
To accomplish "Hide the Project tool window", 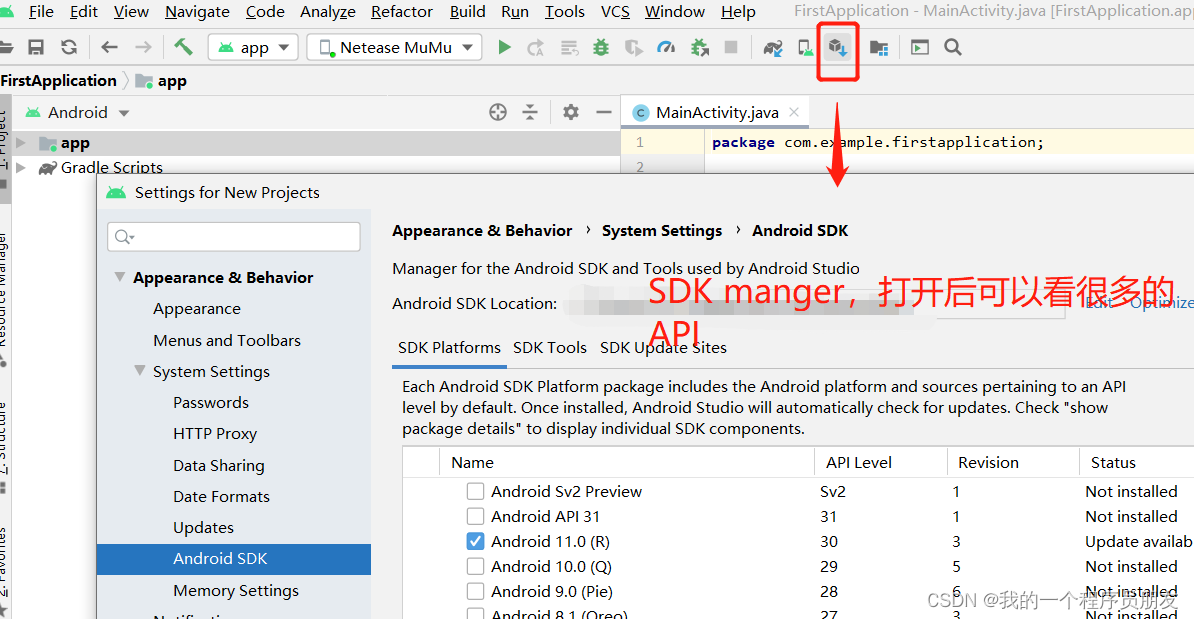I will [604, 113].
